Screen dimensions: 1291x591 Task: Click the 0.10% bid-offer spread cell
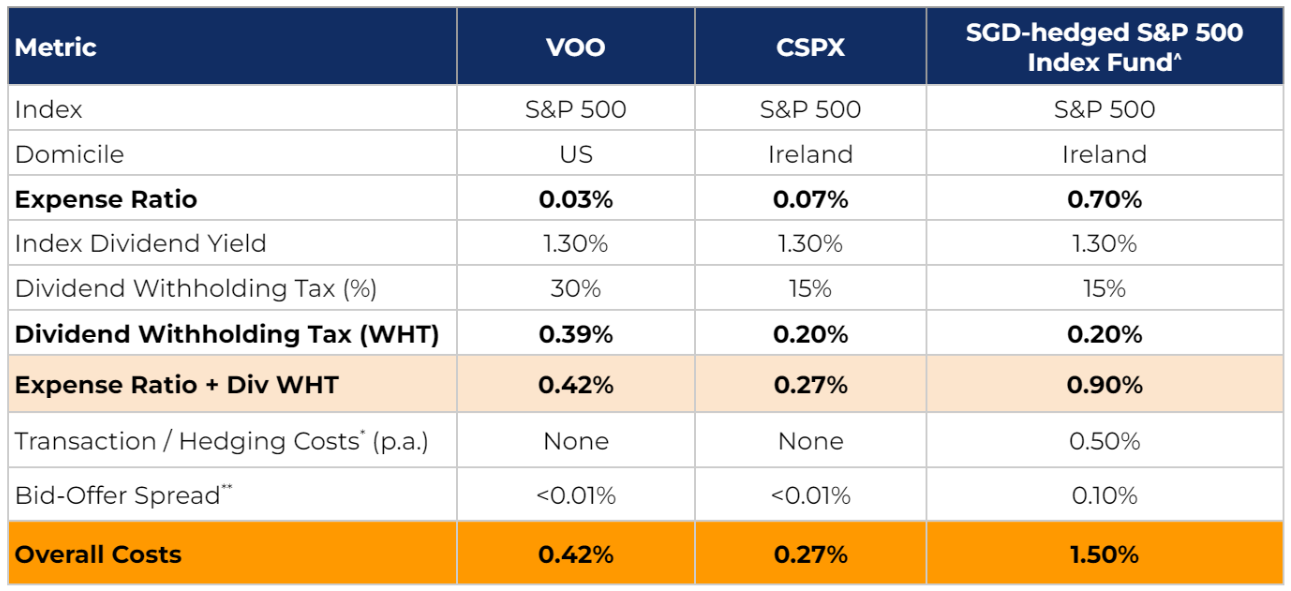pyautogui.click(x=1104, y=495)
